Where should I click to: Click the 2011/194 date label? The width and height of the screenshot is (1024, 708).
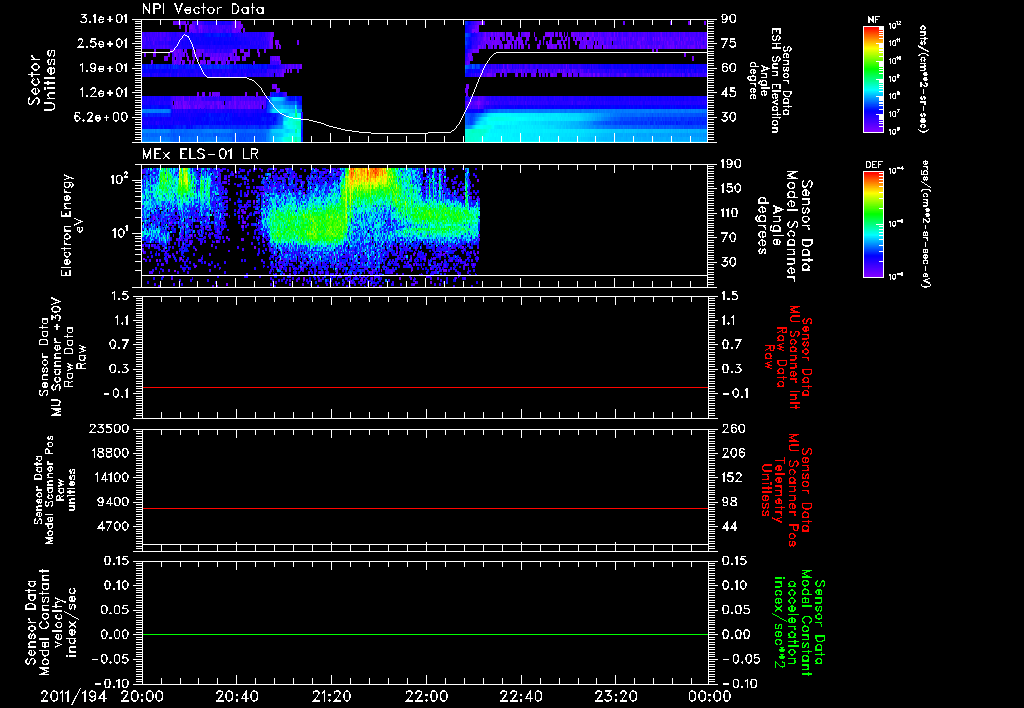(71, 697)
